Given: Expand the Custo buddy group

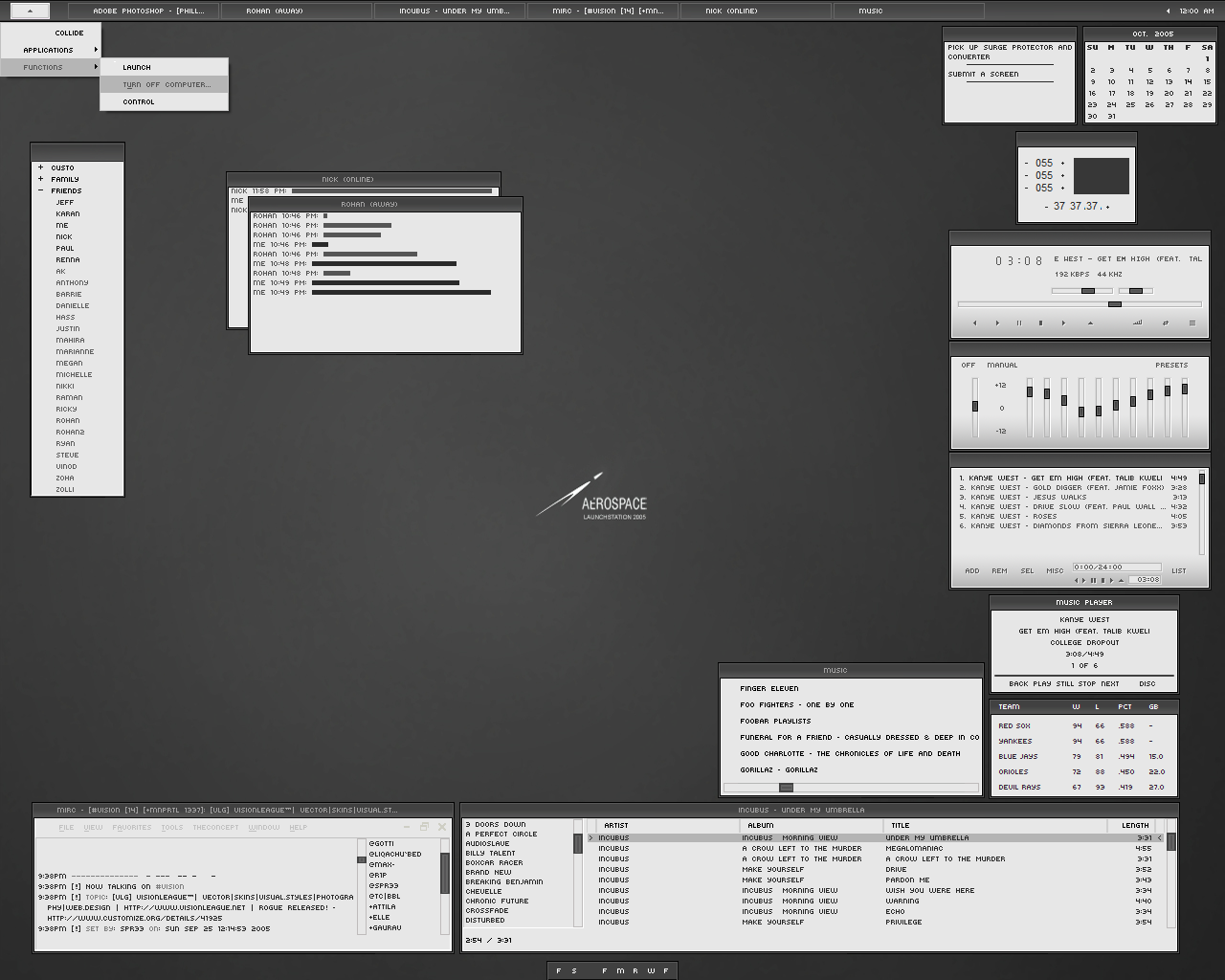Looking at the screenshot, I should pos(40,167).
